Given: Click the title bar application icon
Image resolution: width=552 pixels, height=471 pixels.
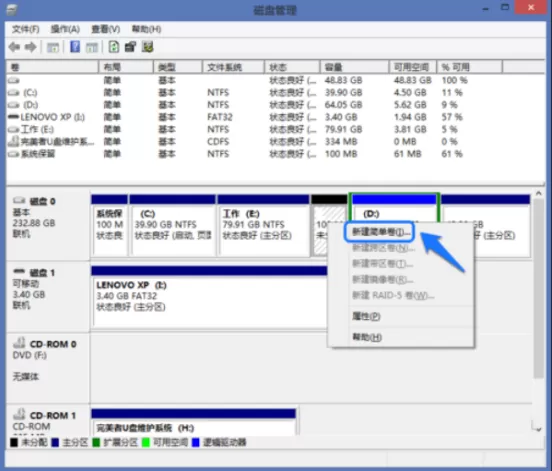Looking at the screenshot, I should [12, 10].
